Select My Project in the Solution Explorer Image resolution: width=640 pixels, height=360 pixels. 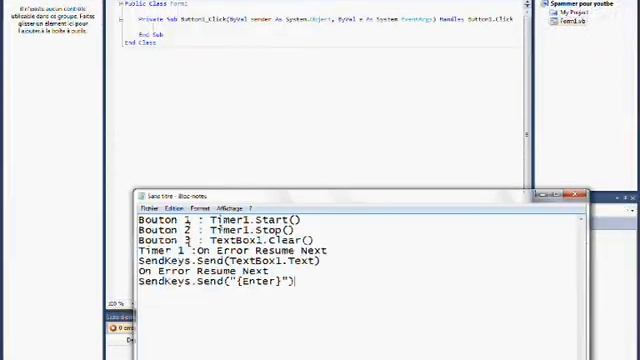coord(574,12)
